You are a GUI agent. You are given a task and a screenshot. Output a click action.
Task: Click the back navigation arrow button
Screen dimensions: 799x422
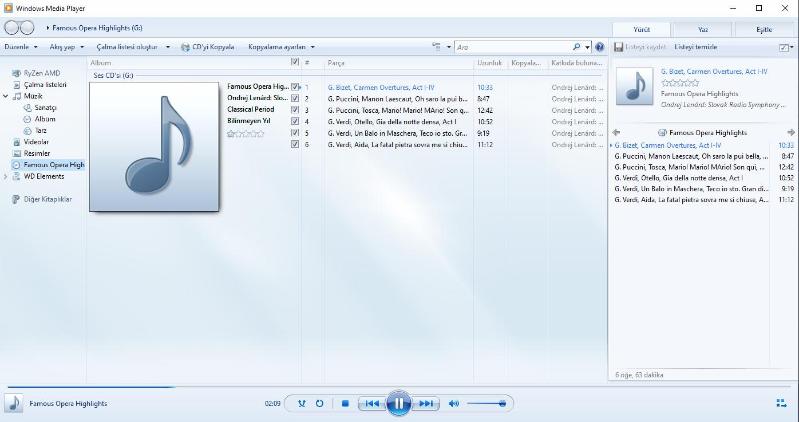pyautogui.click(x=12, y=28)
